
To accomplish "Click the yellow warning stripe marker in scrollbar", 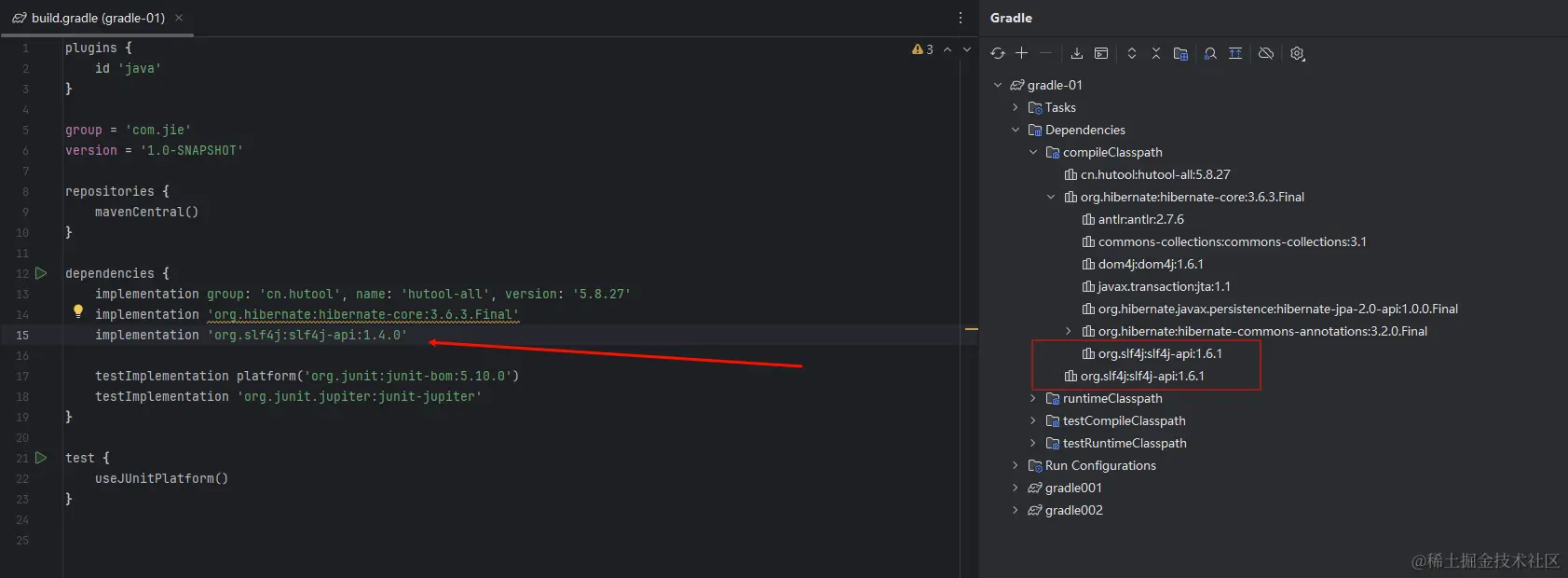I will tap(971, 329).
